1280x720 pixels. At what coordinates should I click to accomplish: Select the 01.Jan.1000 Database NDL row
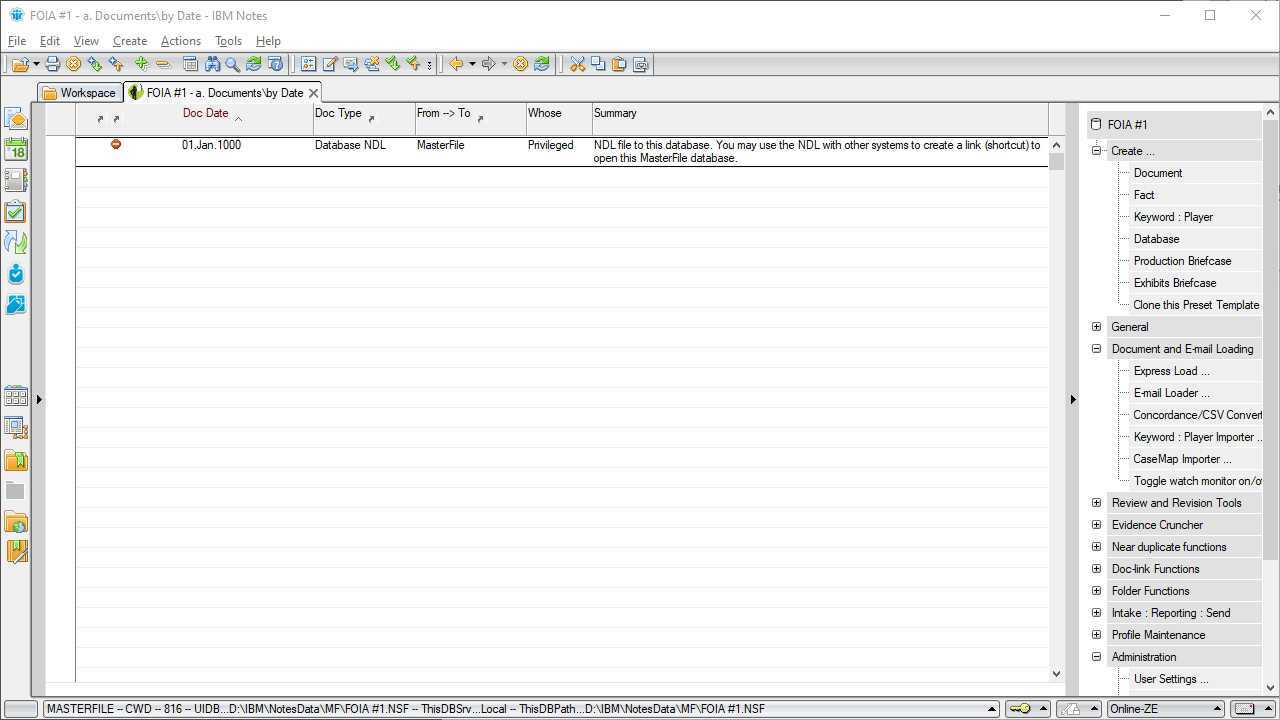(x=562, y=151)
